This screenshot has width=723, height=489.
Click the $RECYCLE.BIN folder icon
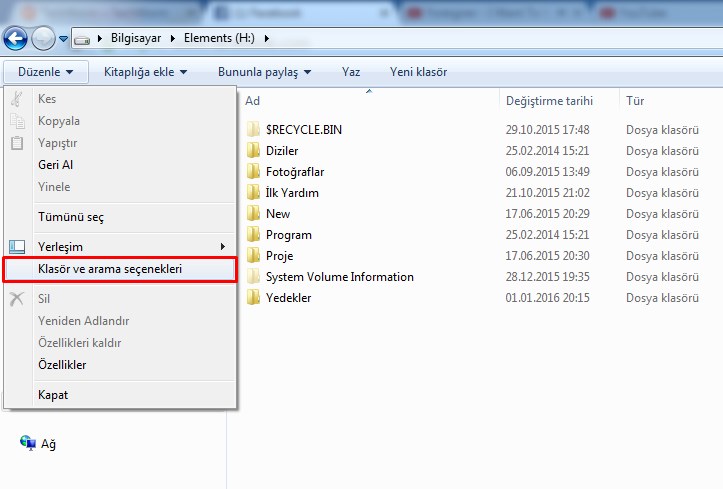(x=253, y=130)
